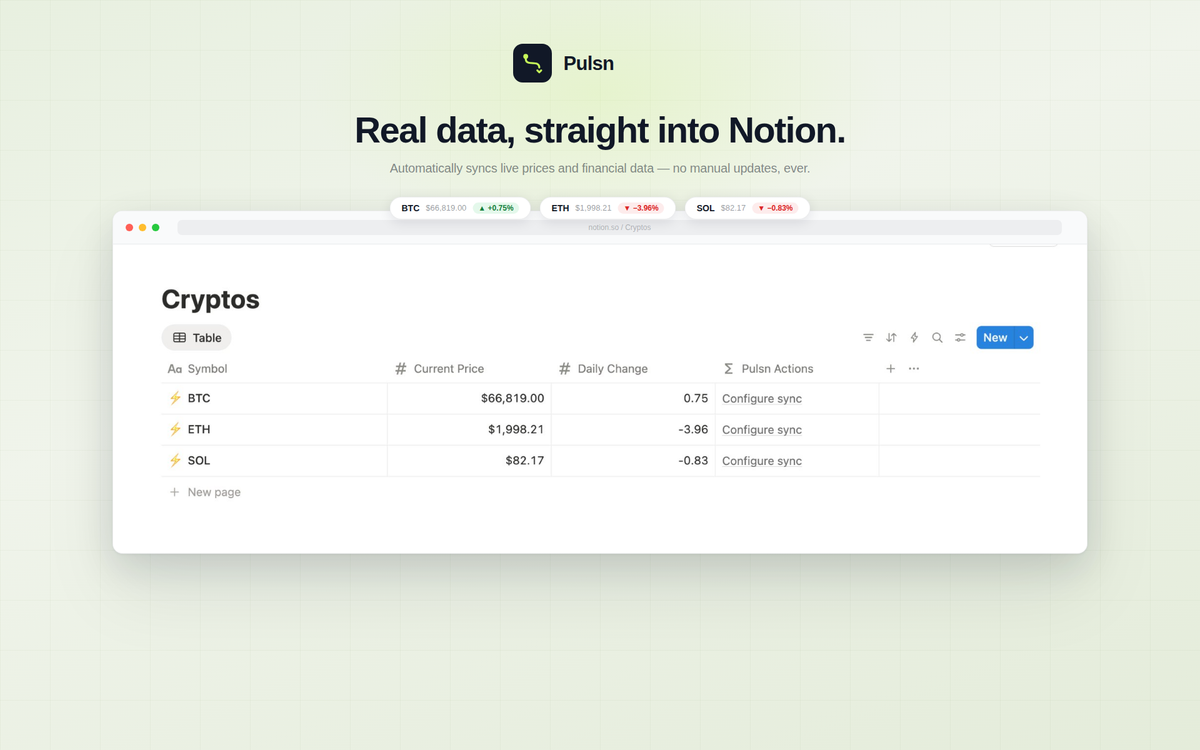Click Configure sync link for SOL
This screenshot has width=1200, height=750.
(x=762, y=461)
